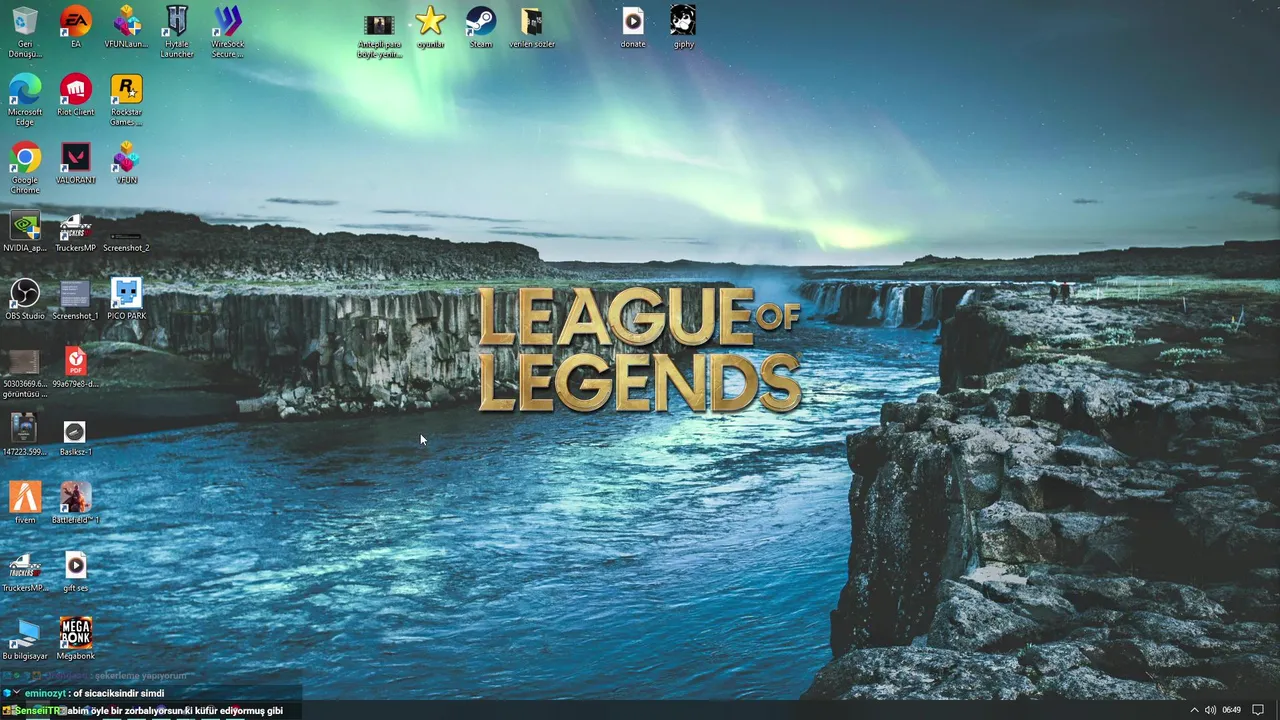
Task: Select the TruckersMP icon beside NVIDIA app
Action: coord(75,231)
